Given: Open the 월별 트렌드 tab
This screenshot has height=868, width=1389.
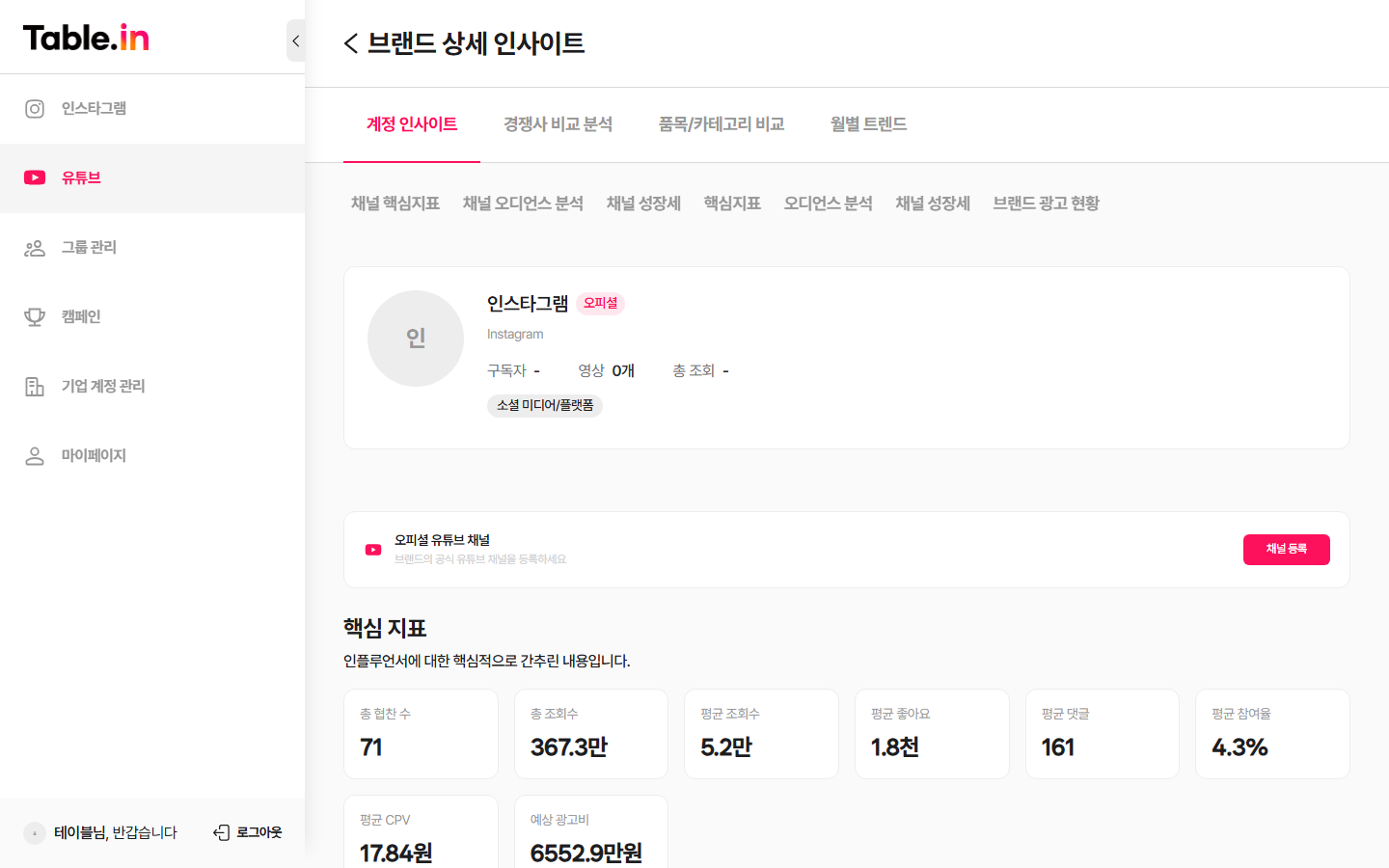Looking at the screenshot, I should pos(866,123).
